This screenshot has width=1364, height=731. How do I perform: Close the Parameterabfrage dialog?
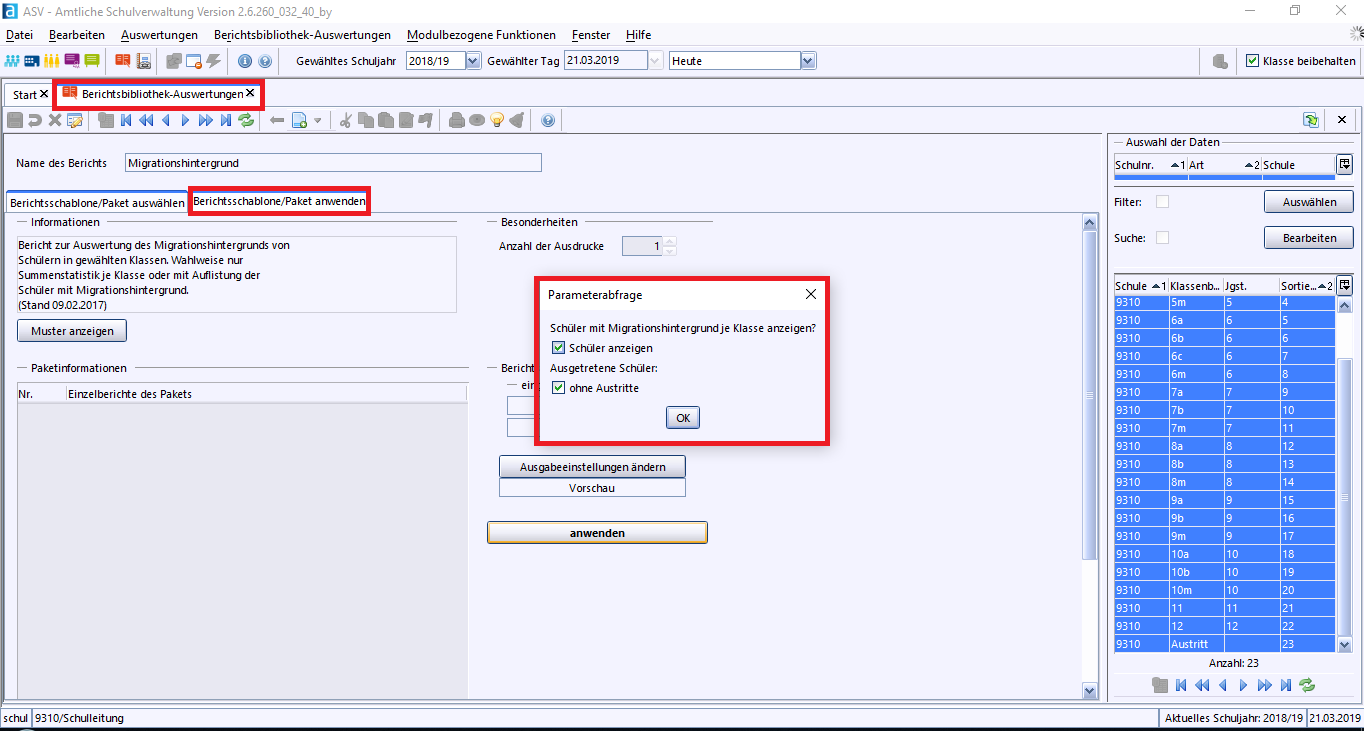point(810,295)
